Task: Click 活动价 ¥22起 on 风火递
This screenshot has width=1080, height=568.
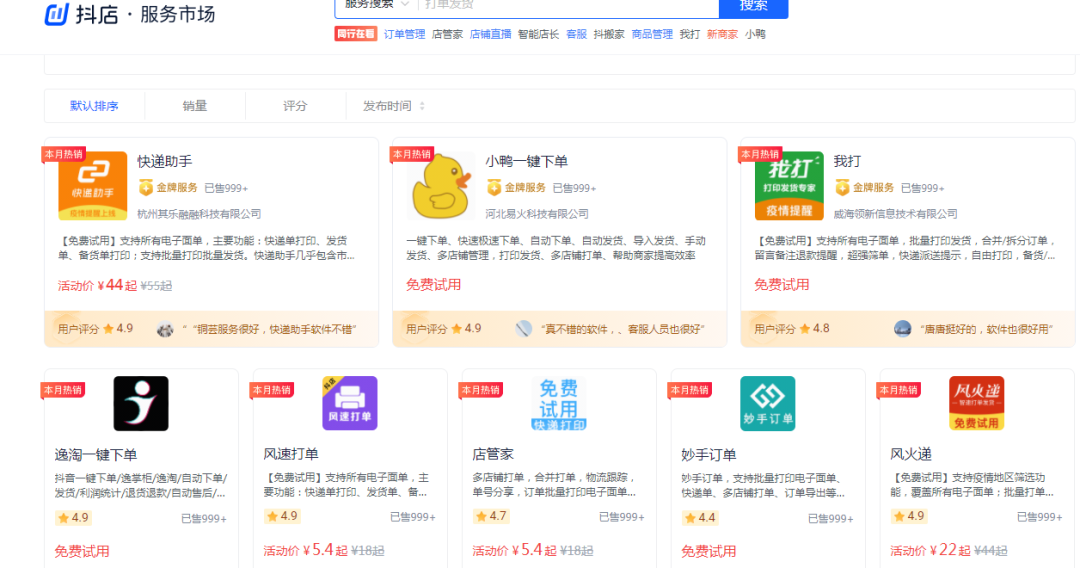Action: [x=930, y=550]
